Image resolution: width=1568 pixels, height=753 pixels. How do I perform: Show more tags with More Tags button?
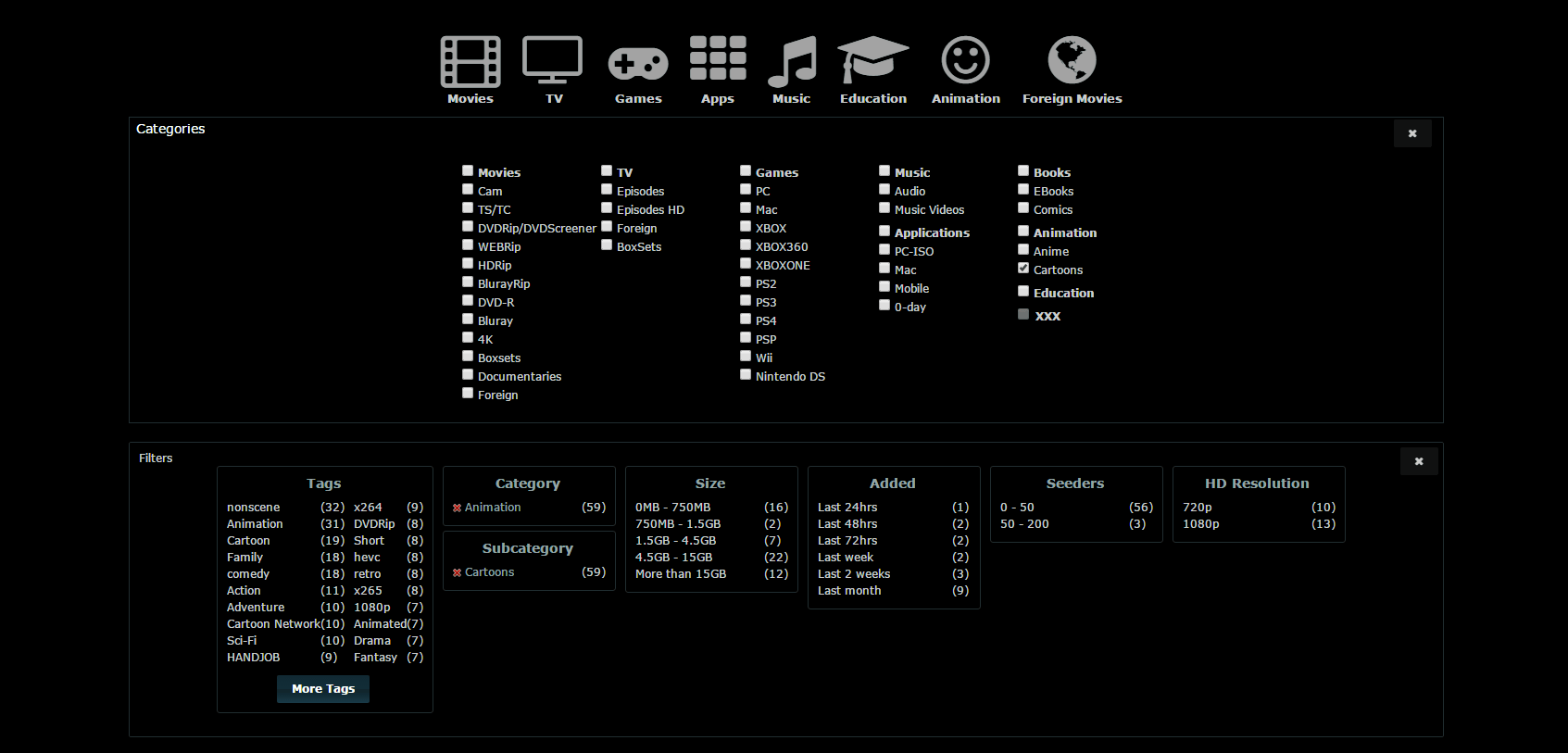pos(323,689)
